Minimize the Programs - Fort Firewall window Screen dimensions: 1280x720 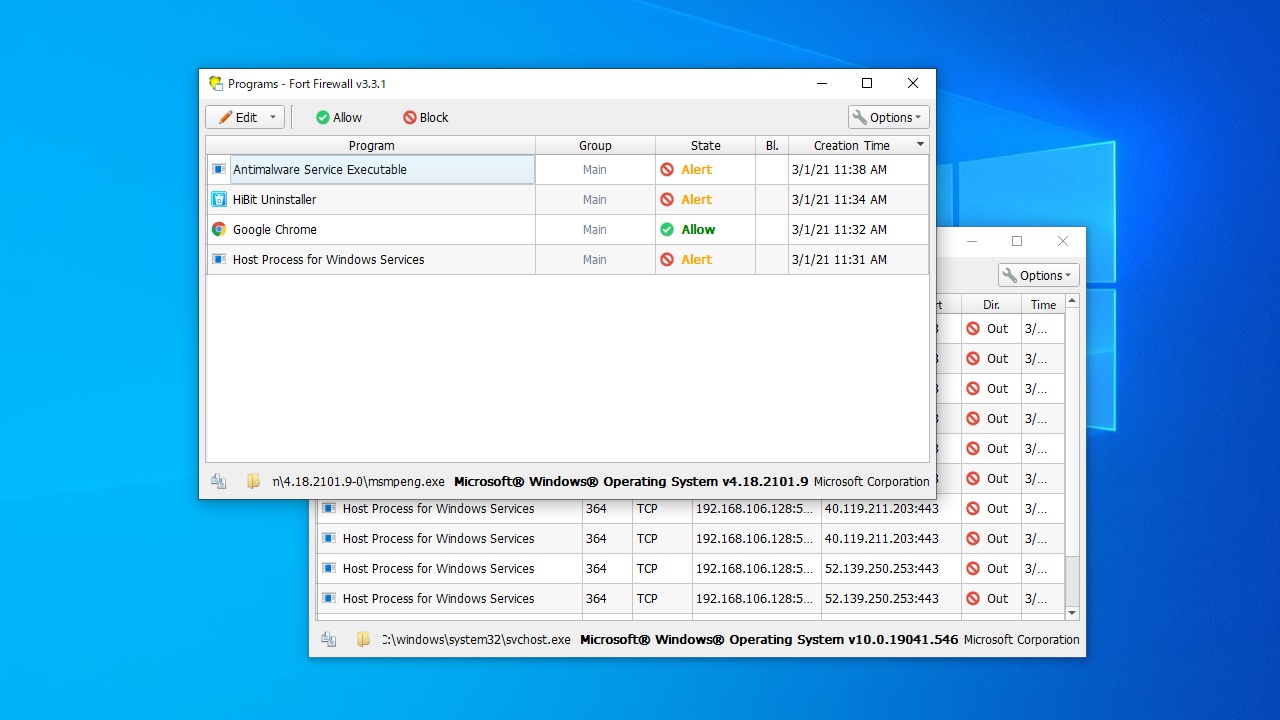[821, 83]
